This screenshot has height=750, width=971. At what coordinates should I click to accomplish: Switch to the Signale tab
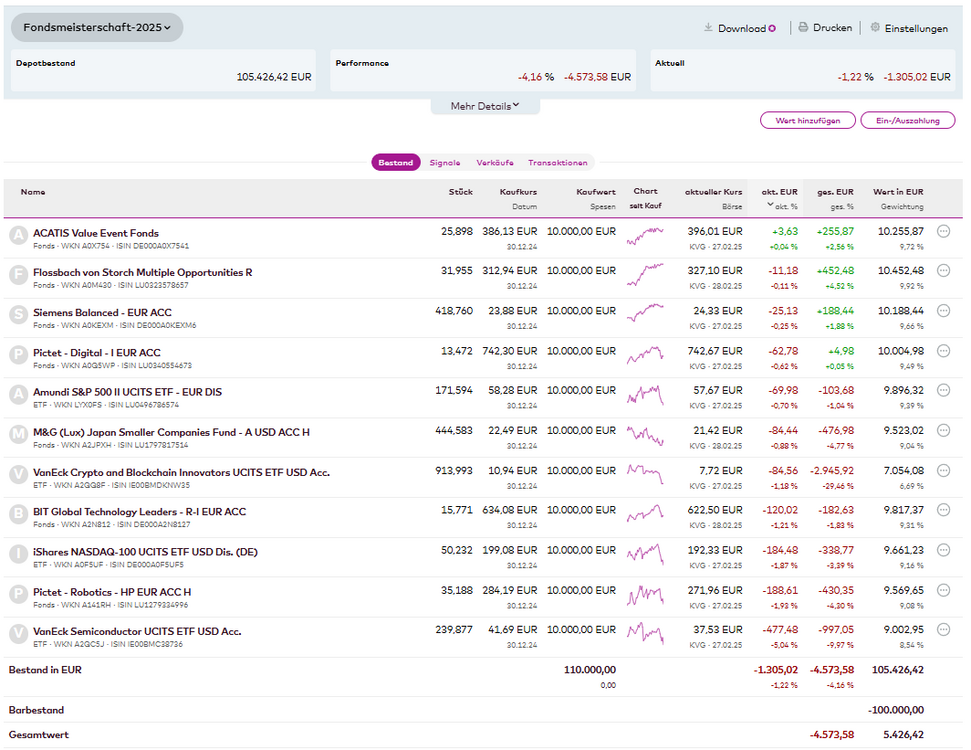pyautogui.click(x=445, y=162)
